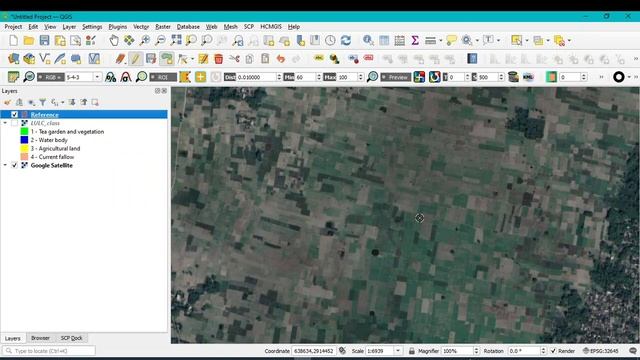This screenshot has width=640, height=360.
Task: Click the SCP activate ROI pointer plus icon
Action: point(200,77)
